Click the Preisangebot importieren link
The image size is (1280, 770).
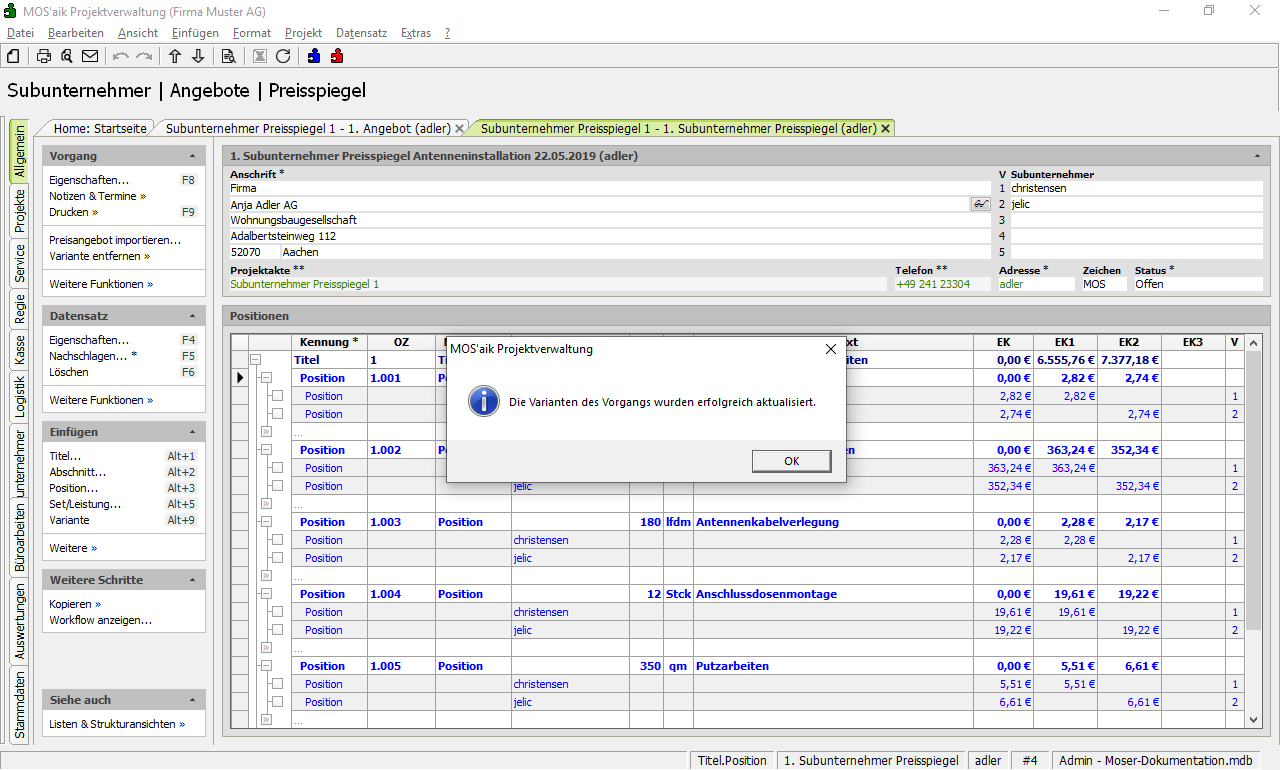(115, 240)
